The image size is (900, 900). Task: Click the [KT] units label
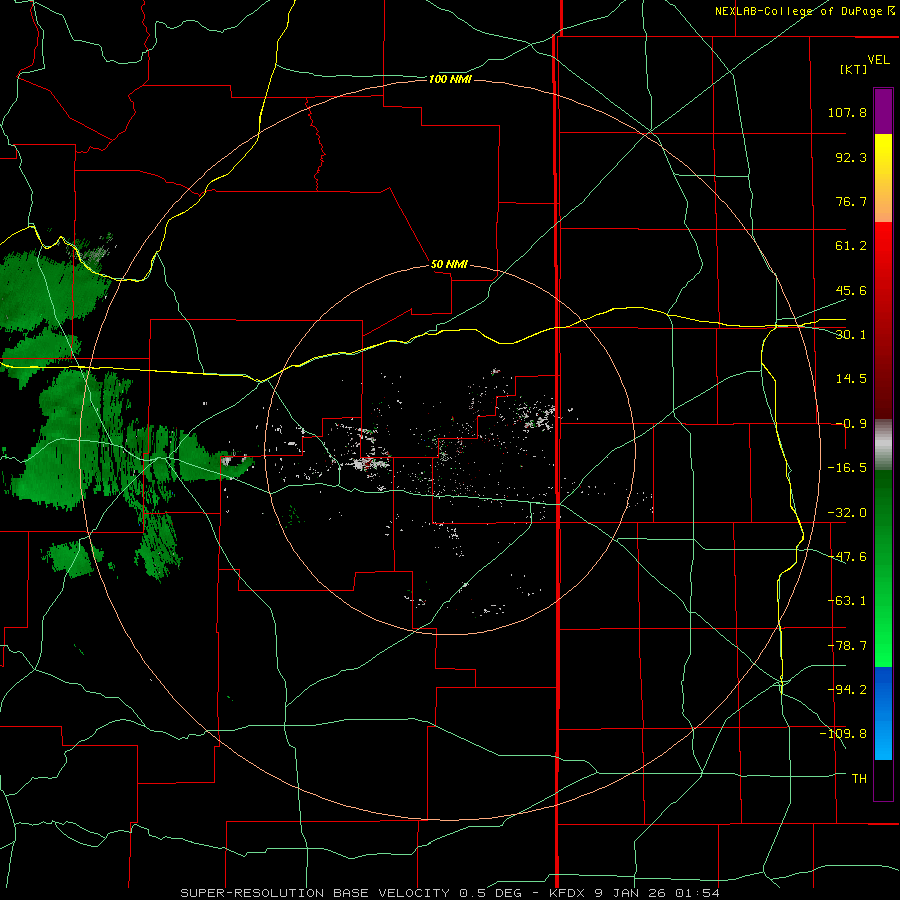[x=854, y=69]
